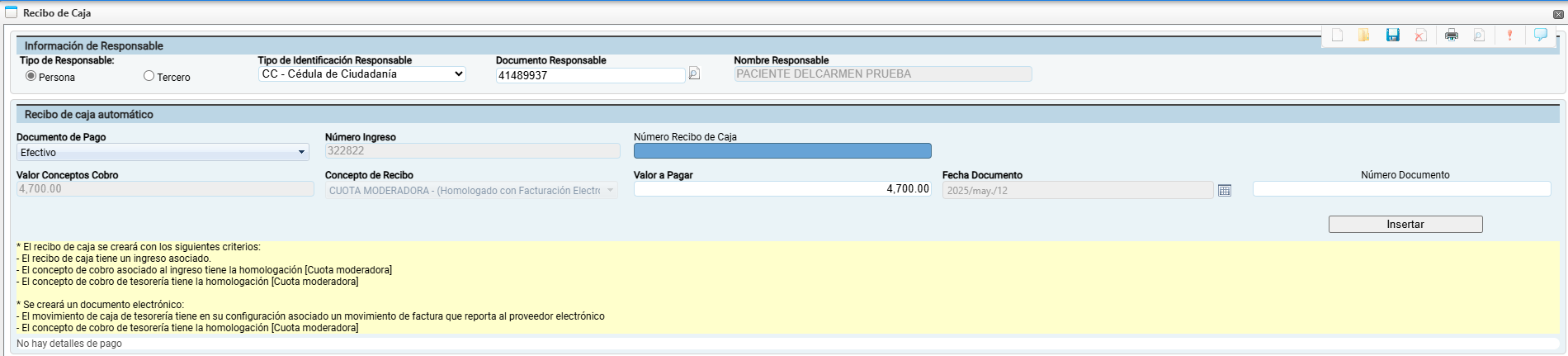Click the Documento Responsable input field
Viewport: 1568px width, 356px height.
(x=590, y=75)
